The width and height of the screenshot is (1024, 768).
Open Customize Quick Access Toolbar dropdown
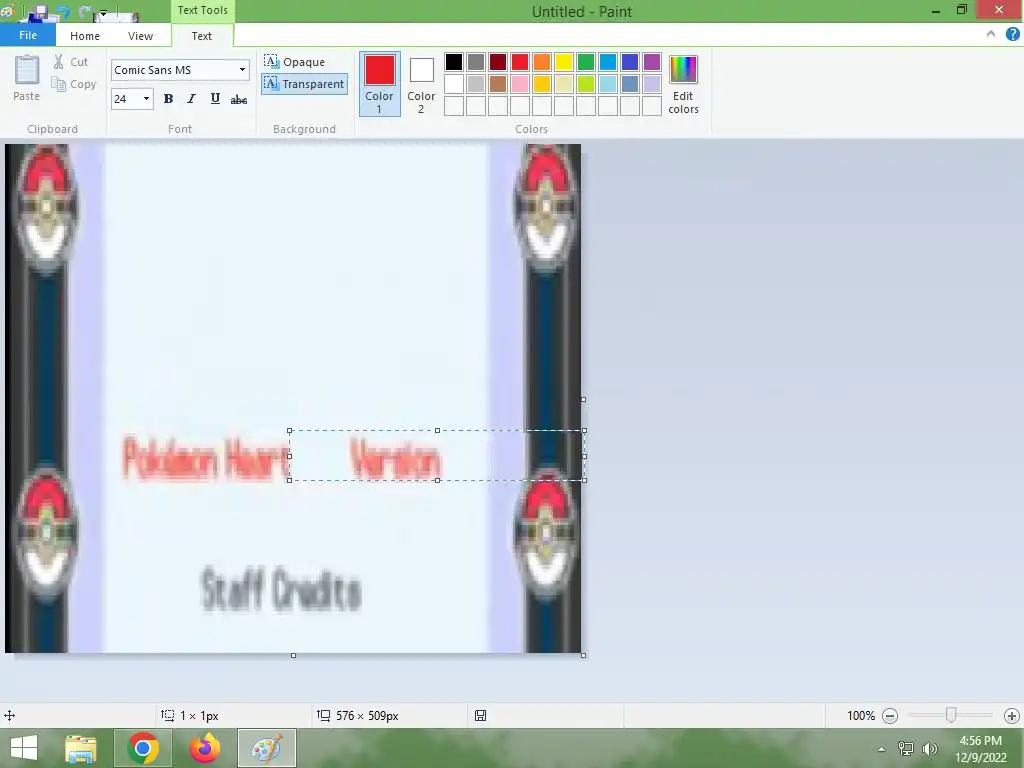click(x=103, y=12)
